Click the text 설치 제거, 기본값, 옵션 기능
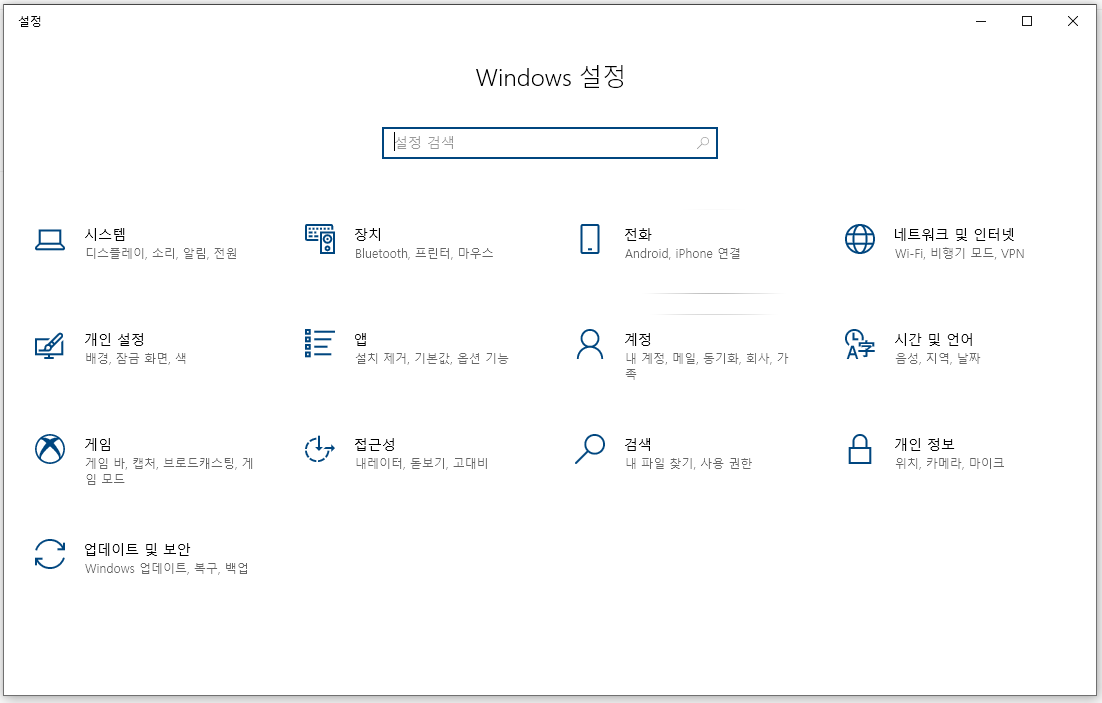This screenshot has width=1102, height=703. [x=432, y=358]
